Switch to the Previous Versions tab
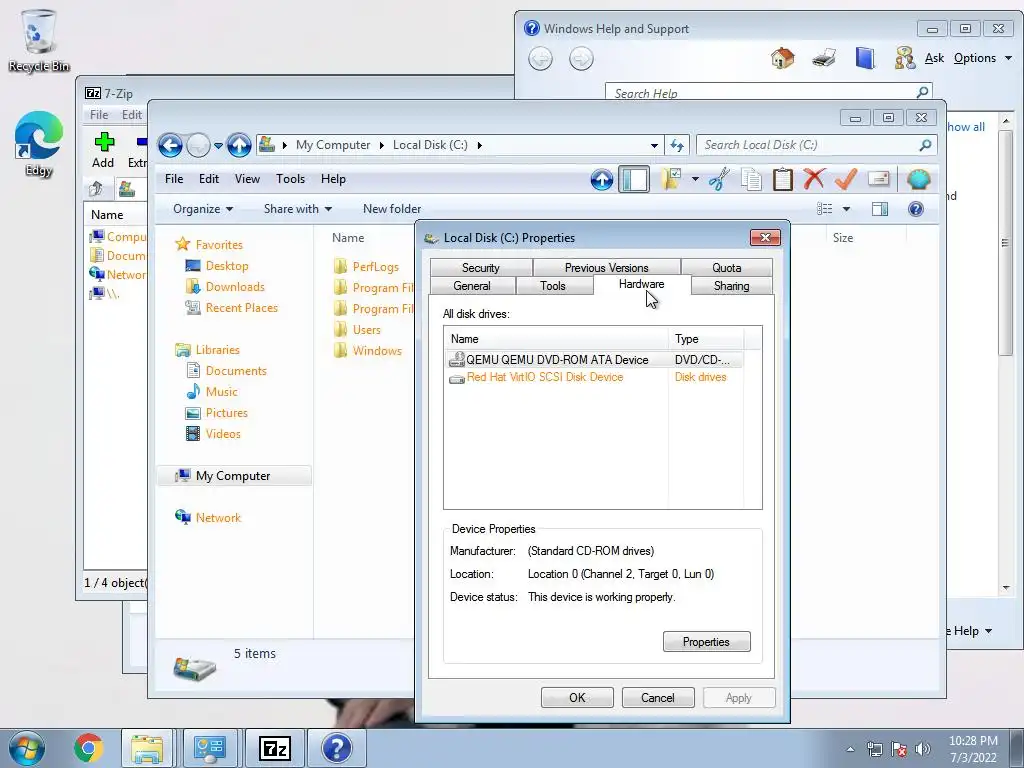This screenshot has width=1024, height=768. [607, 268]
